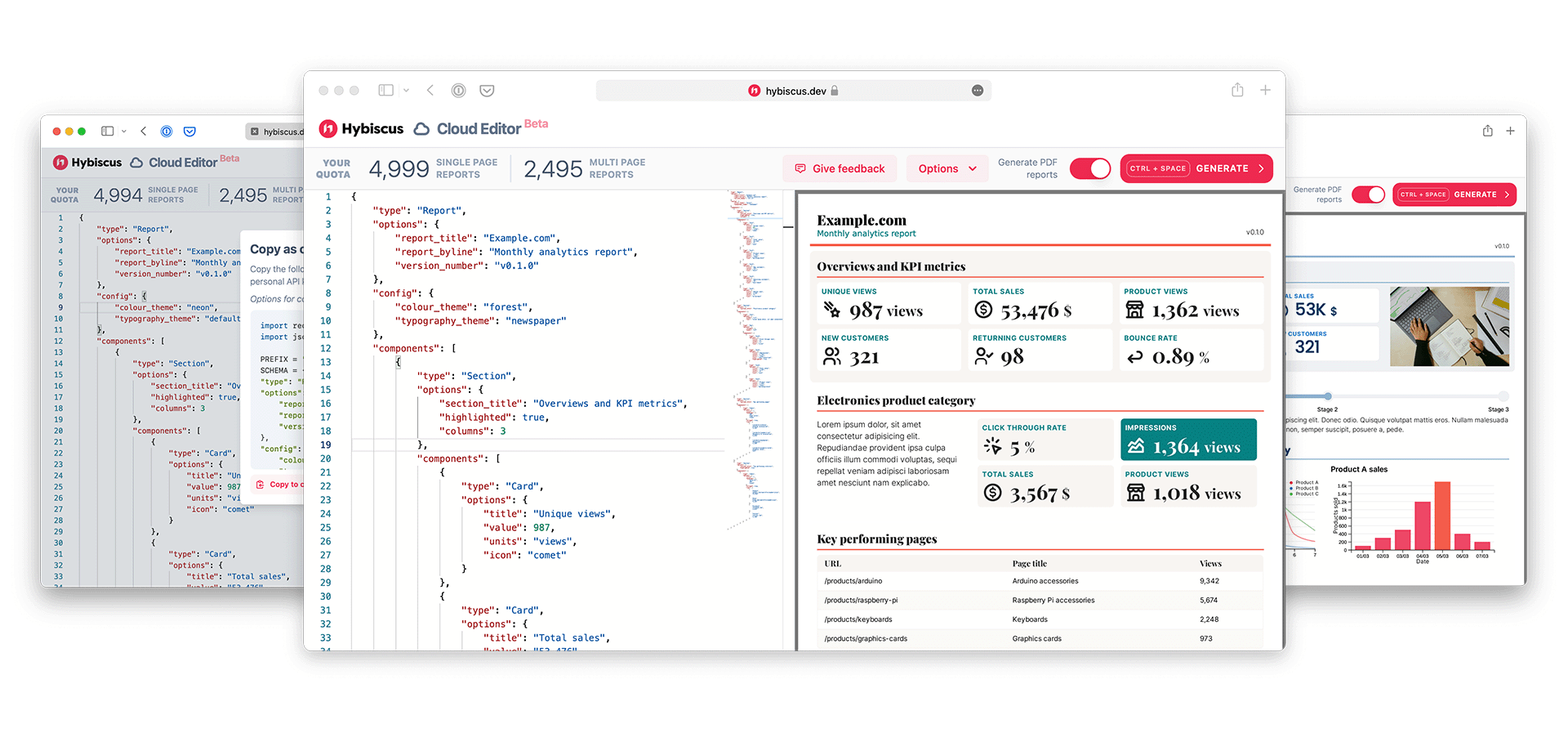The width and height of the screenshot is (1568, 733).
Task: Click the laptop photo thumbnail in the right report
Action: coord(1449,326)
